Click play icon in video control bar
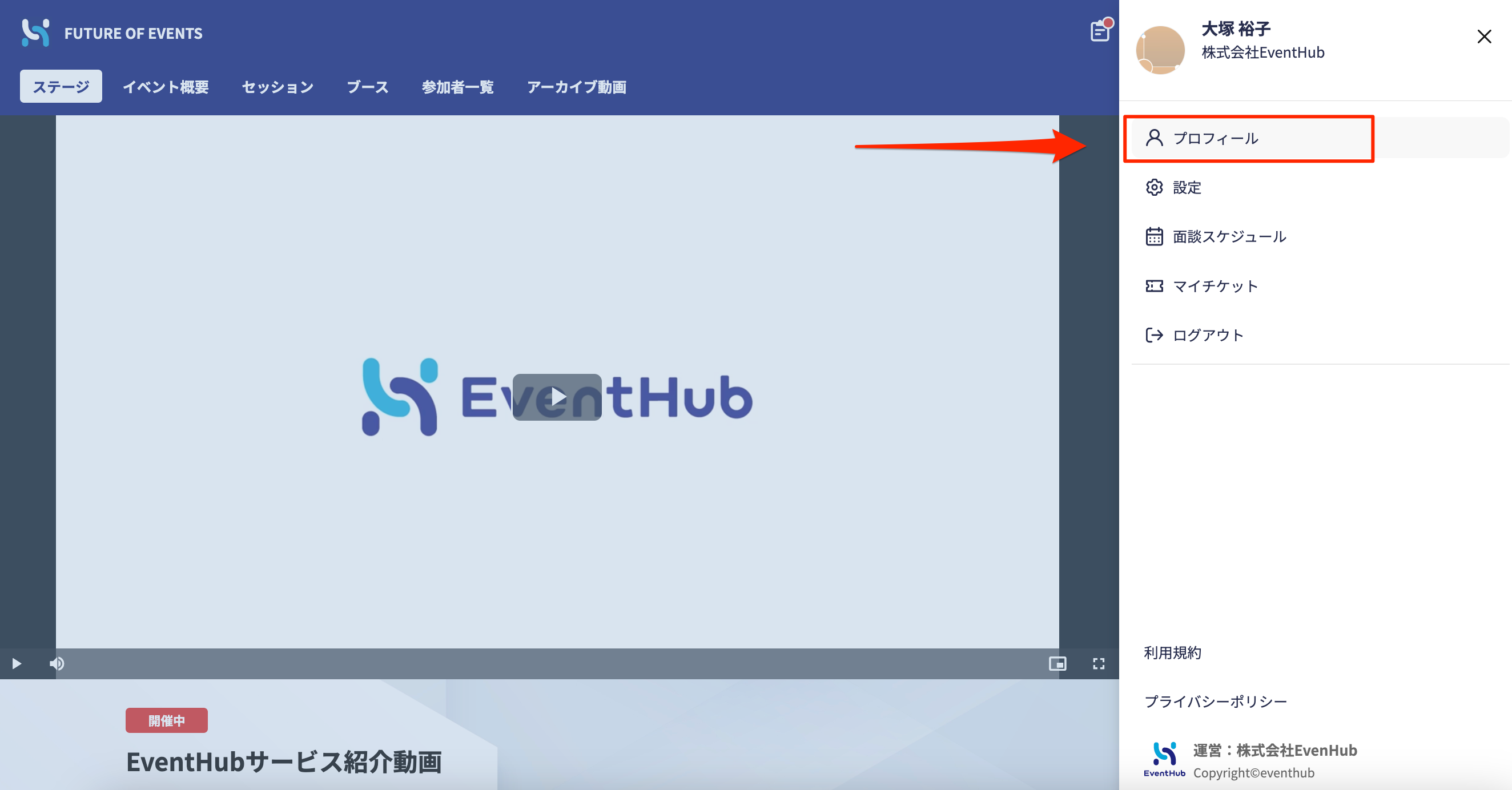The image size is (1512, 790). pos(17,664)
